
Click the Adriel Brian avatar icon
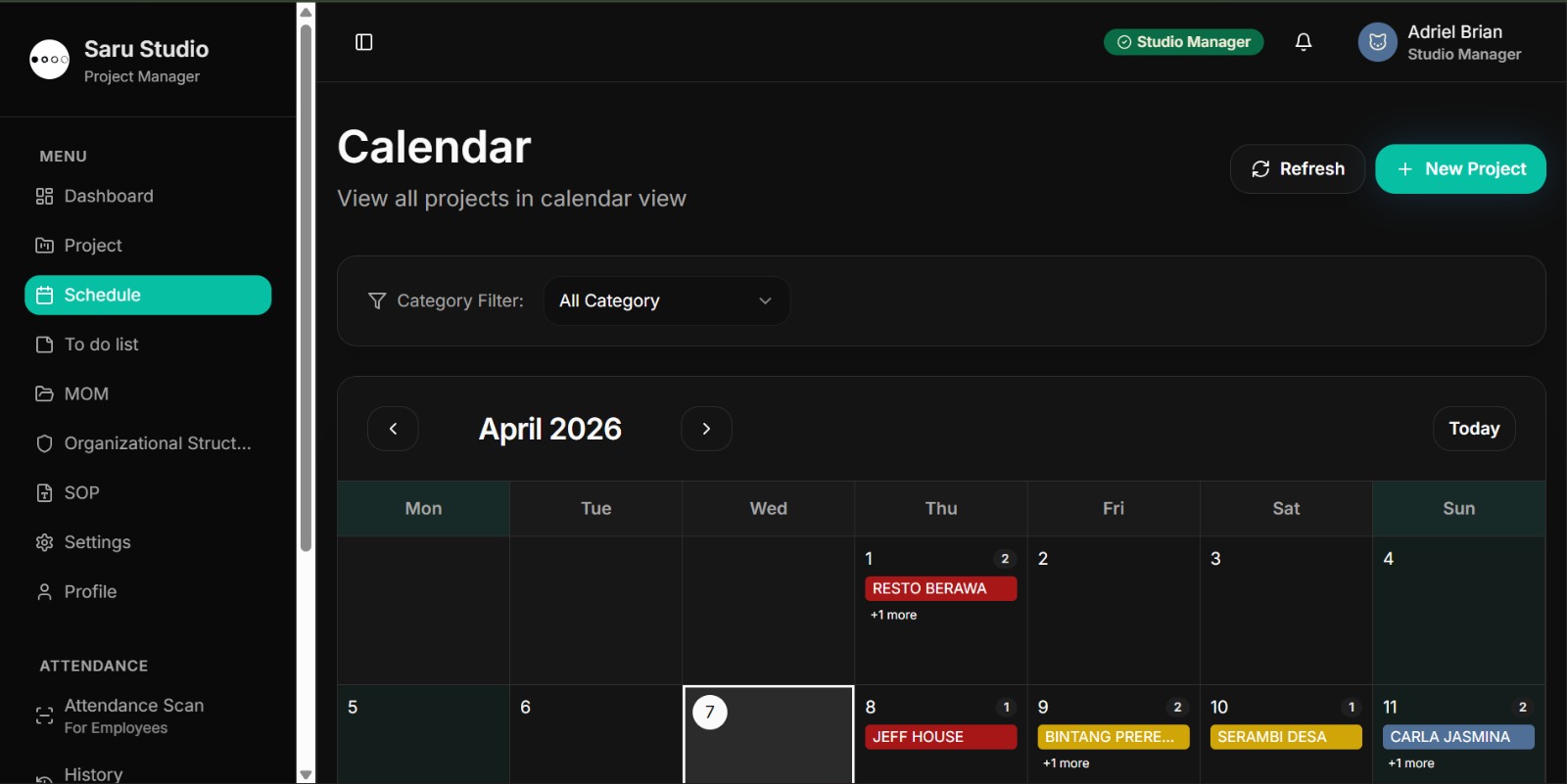(x=1377, y=42)
